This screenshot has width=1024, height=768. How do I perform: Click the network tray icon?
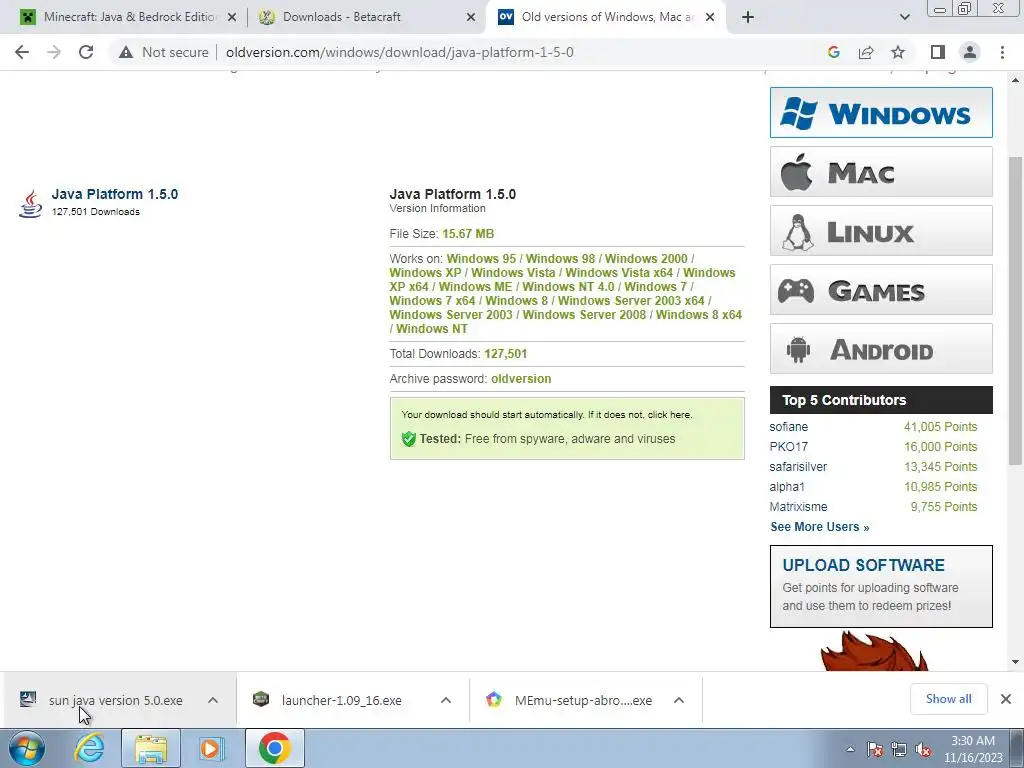click(x=899, y=749)
